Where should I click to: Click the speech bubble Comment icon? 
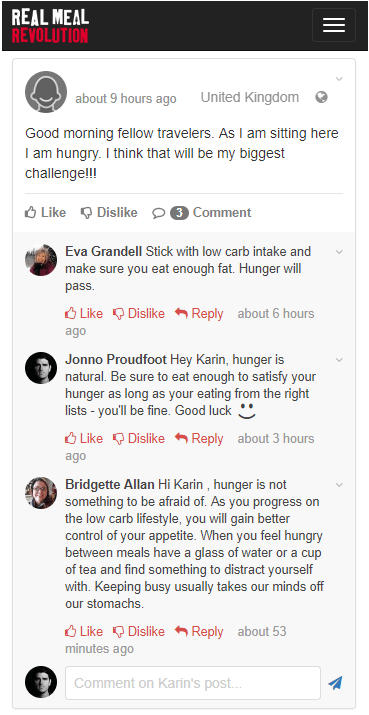pos(158,213)
